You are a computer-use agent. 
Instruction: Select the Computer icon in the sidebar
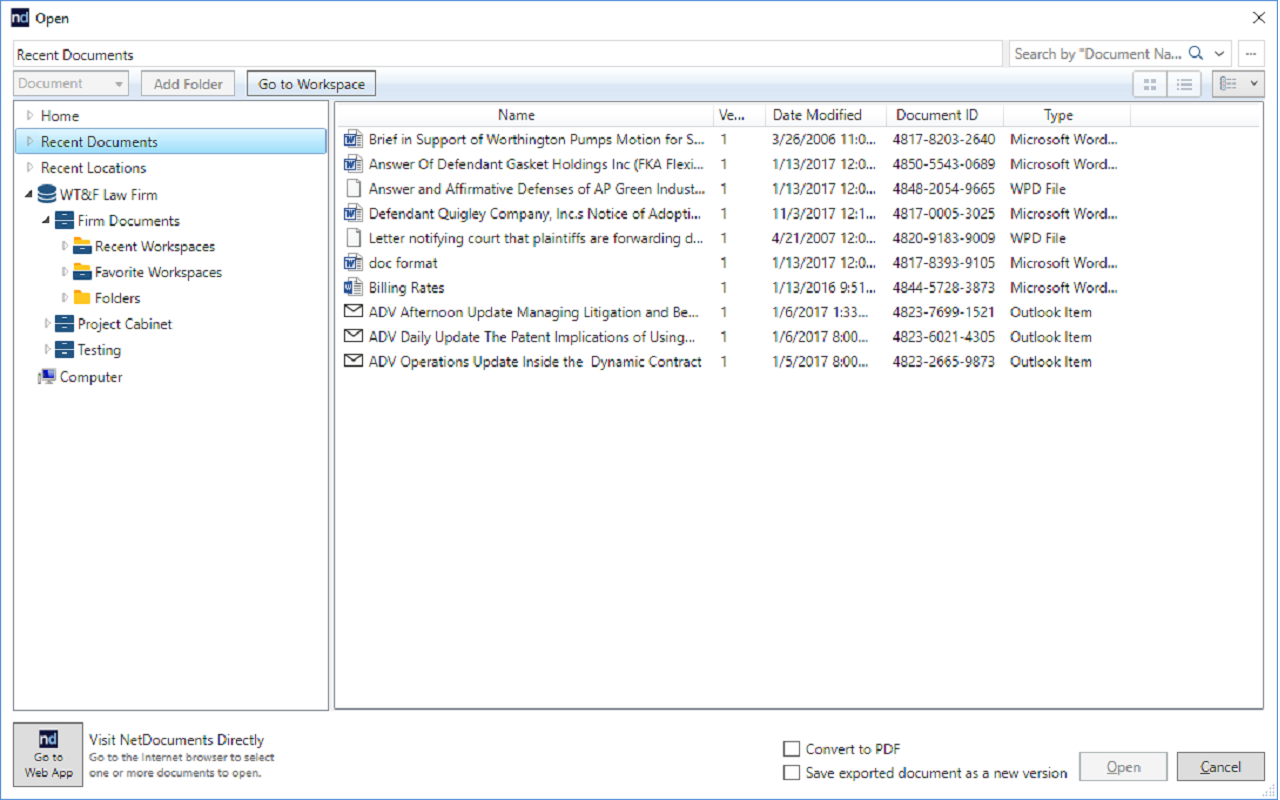pyautogui.click(x=50, y=376)
